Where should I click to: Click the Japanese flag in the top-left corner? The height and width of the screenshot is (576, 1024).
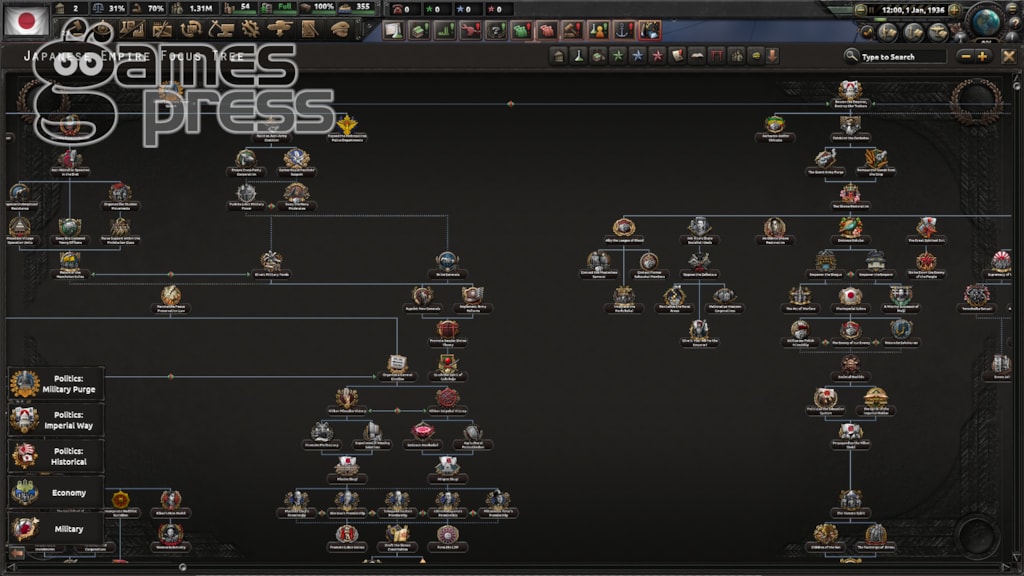(26, 18)
